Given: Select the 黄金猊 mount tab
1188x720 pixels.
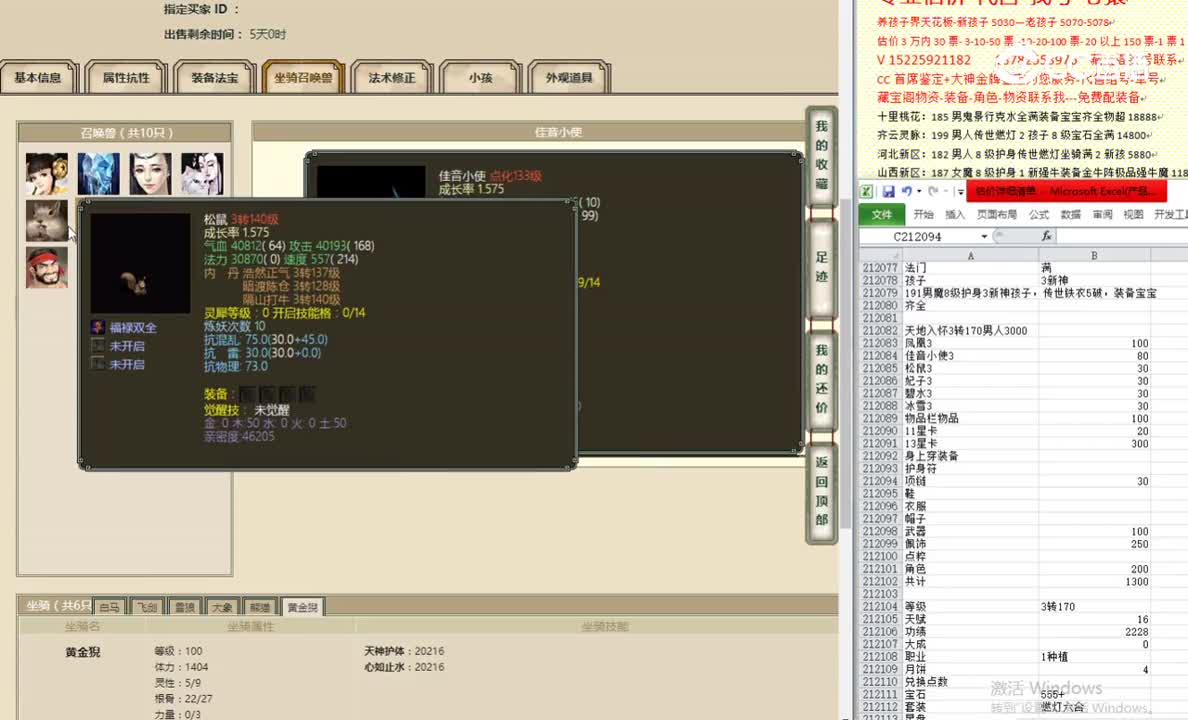Looking at the screenshot, I should pos(302,607).
